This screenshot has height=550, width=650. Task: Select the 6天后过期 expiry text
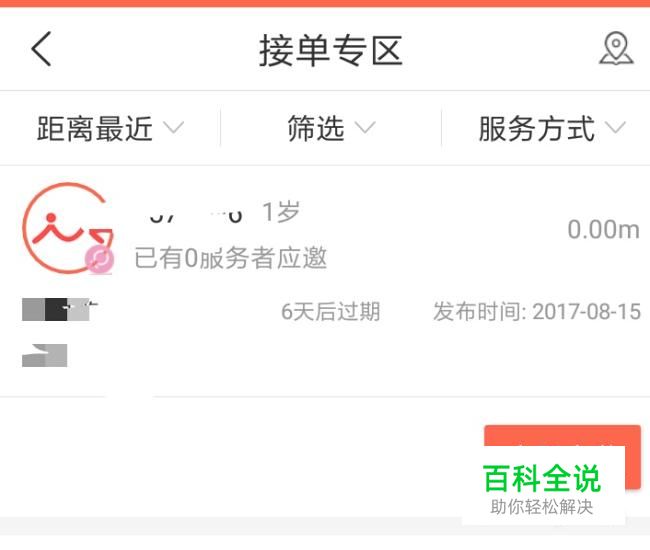pyautogui.click(x=330, y=312)
